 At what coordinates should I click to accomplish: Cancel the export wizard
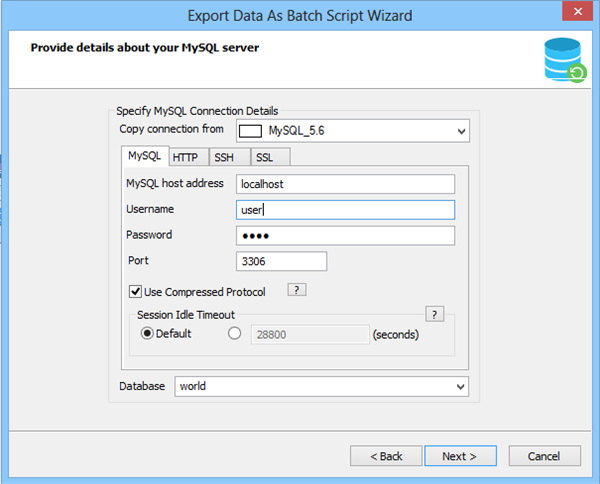tap(545, 456)
